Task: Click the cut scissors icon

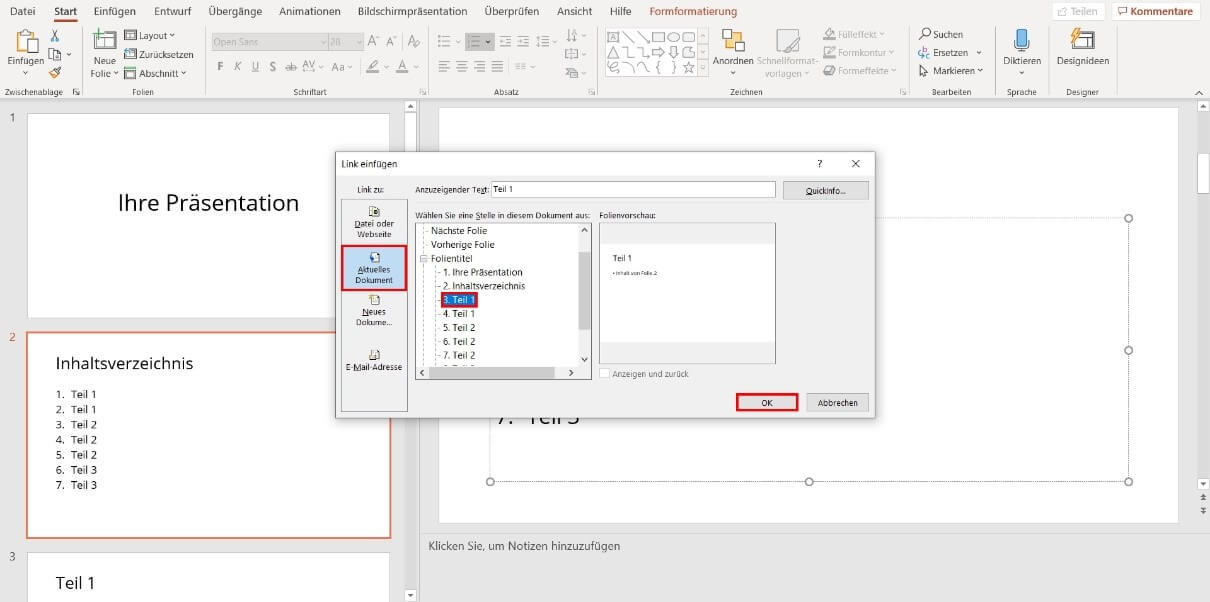Action: tap(54, 35)
